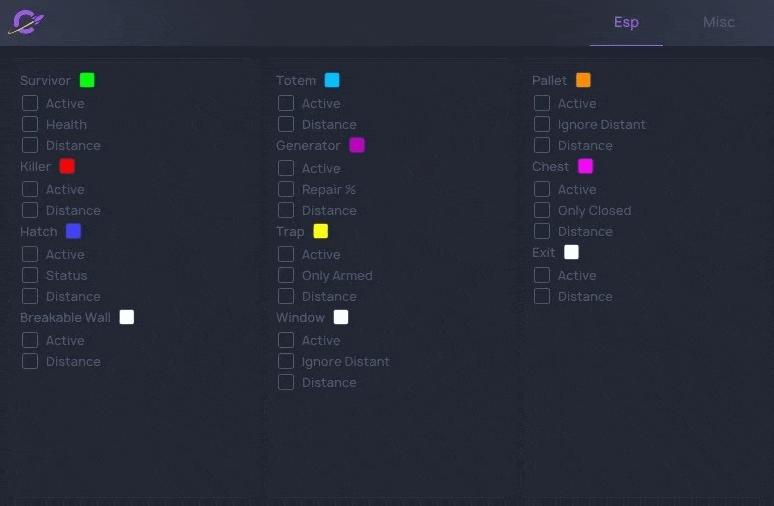Toggle the Pallet Distance checkbox
Image resolution: width=774 pixels, height=506 pixels.
[542, 145]
